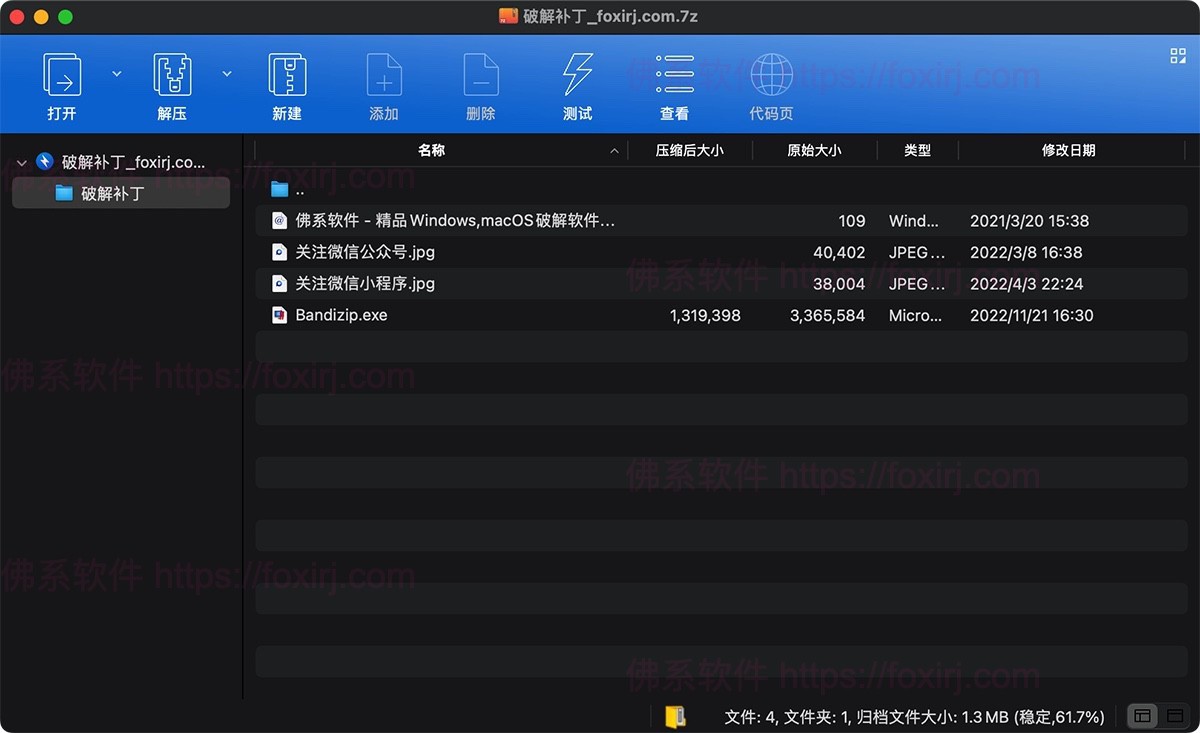
Task: Open the 查看 viewer icon
Action: click(x=674, y=75)
